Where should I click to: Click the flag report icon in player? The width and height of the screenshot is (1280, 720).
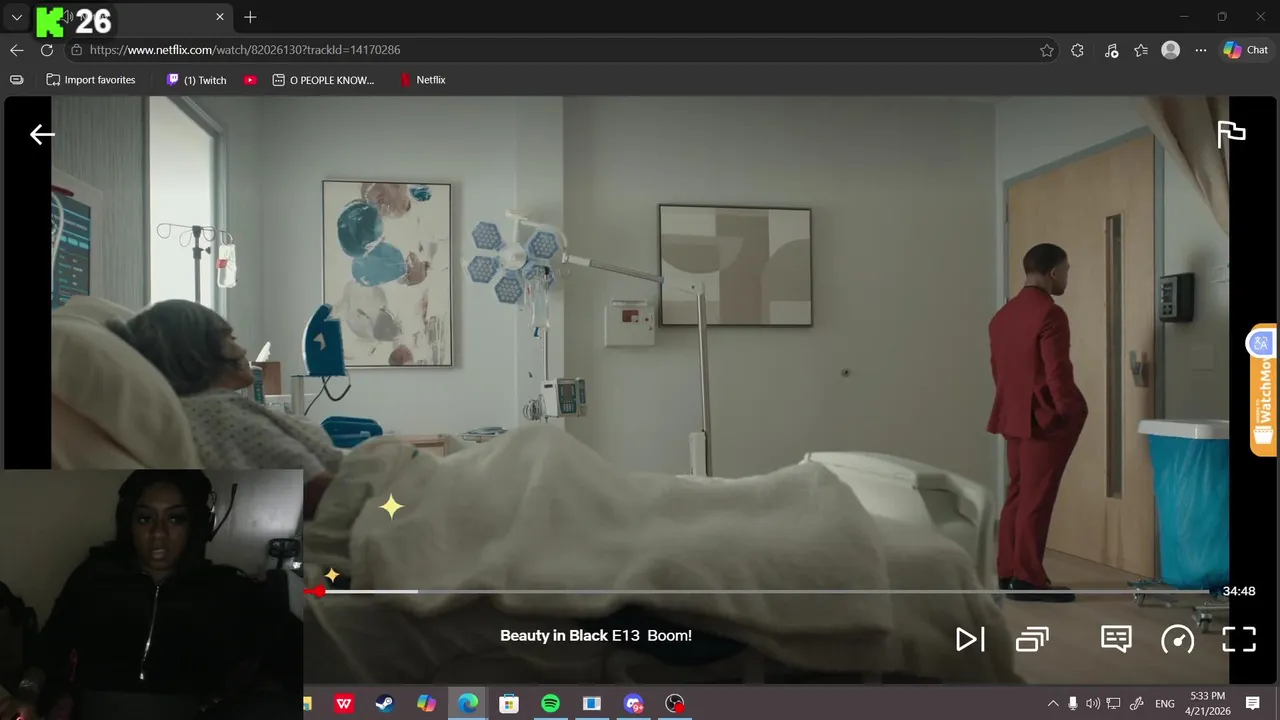[x=1231, y=134]
